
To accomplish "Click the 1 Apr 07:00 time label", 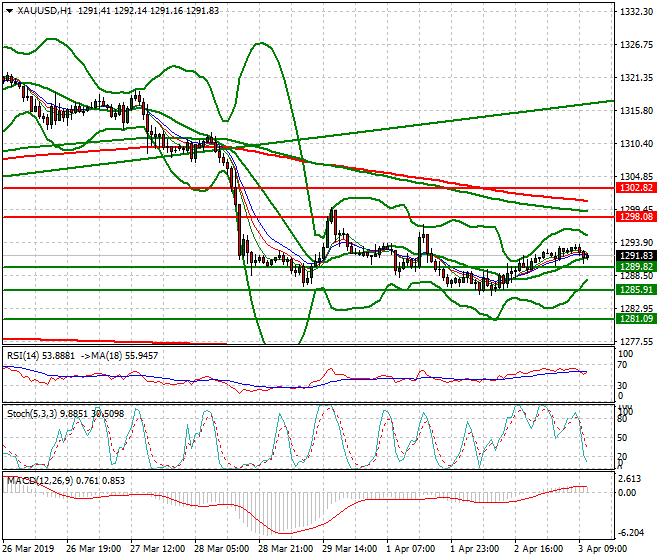I will pyautogui.click(x=410, y=549).
